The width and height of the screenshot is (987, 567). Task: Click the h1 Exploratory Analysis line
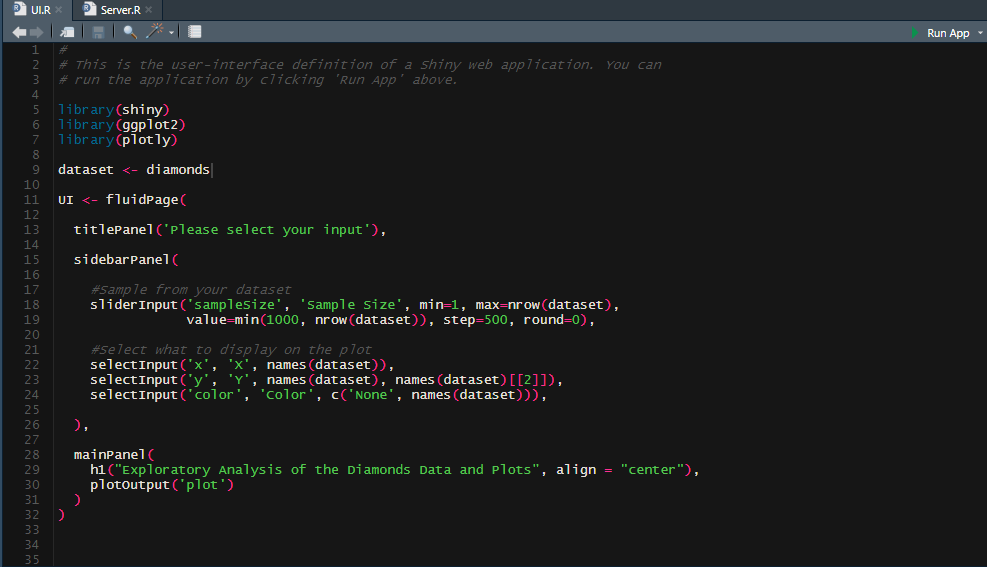[395, 470]
